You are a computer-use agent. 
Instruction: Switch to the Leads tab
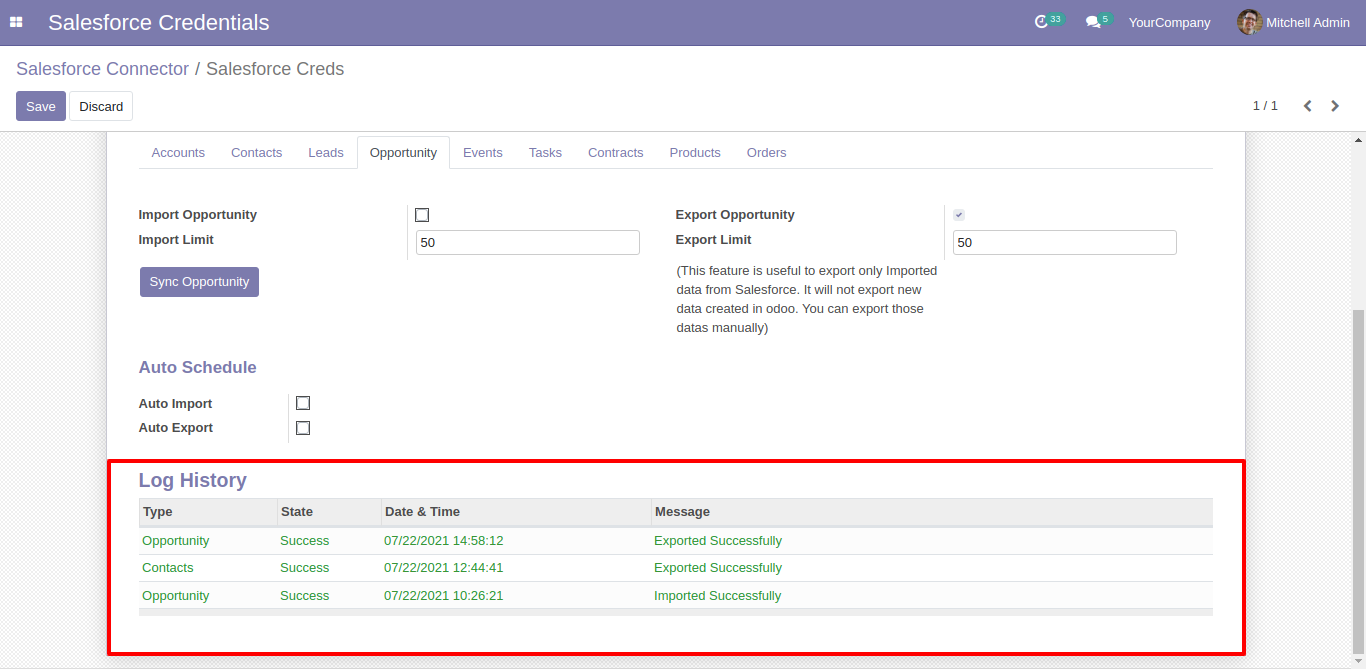tap(326, 153)
